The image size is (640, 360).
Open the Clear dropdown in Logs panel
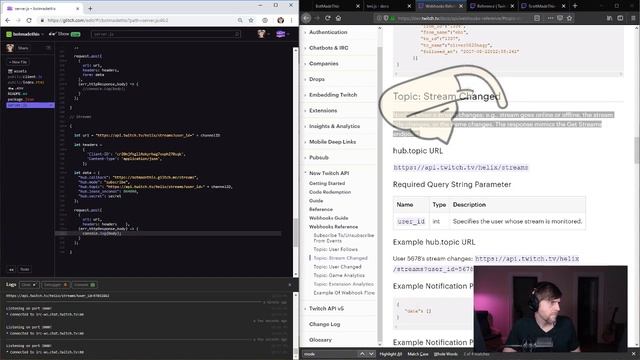[29, 284]
